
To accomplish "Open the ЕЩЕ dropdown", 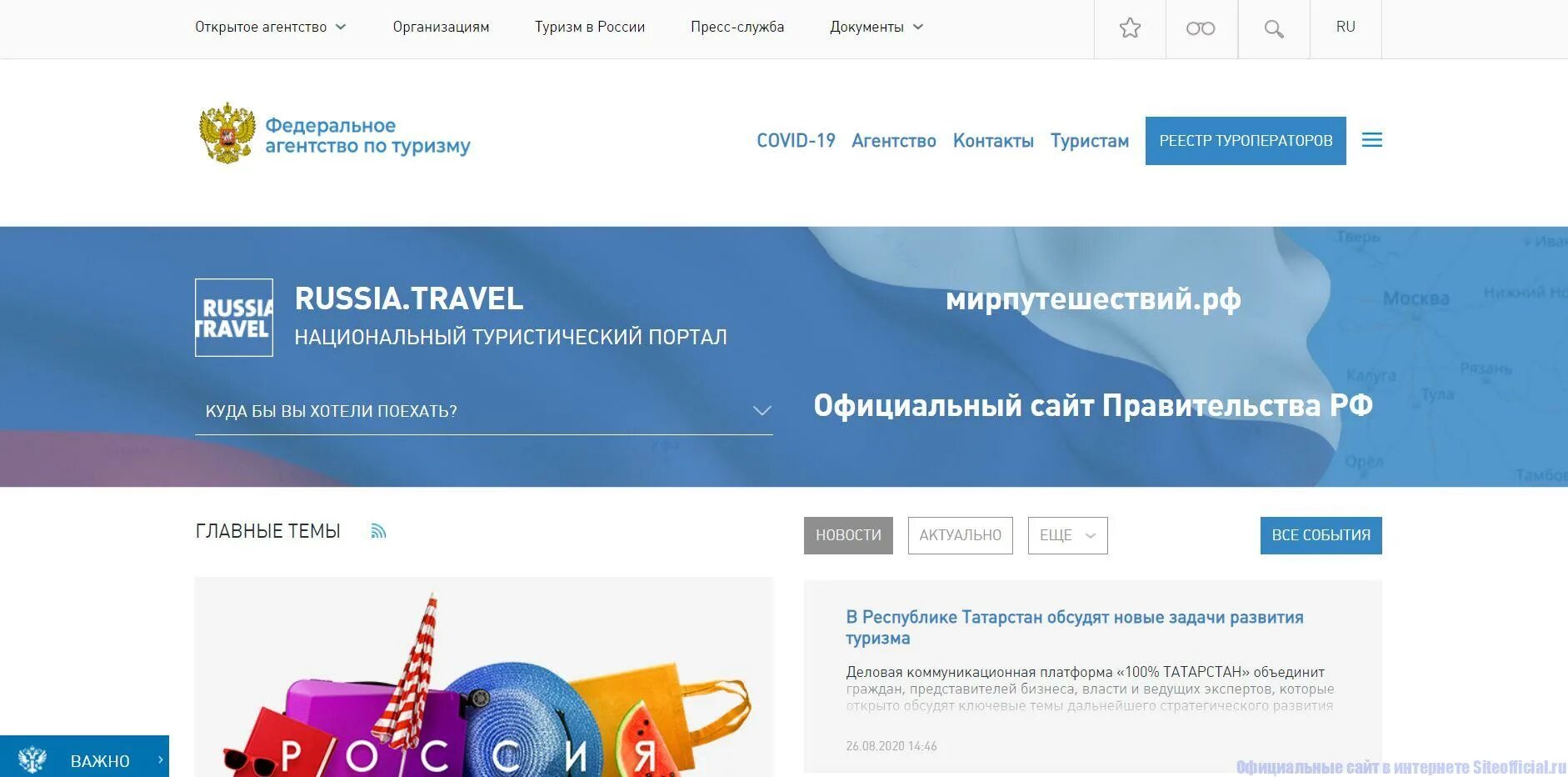I will click(1068, 535).
